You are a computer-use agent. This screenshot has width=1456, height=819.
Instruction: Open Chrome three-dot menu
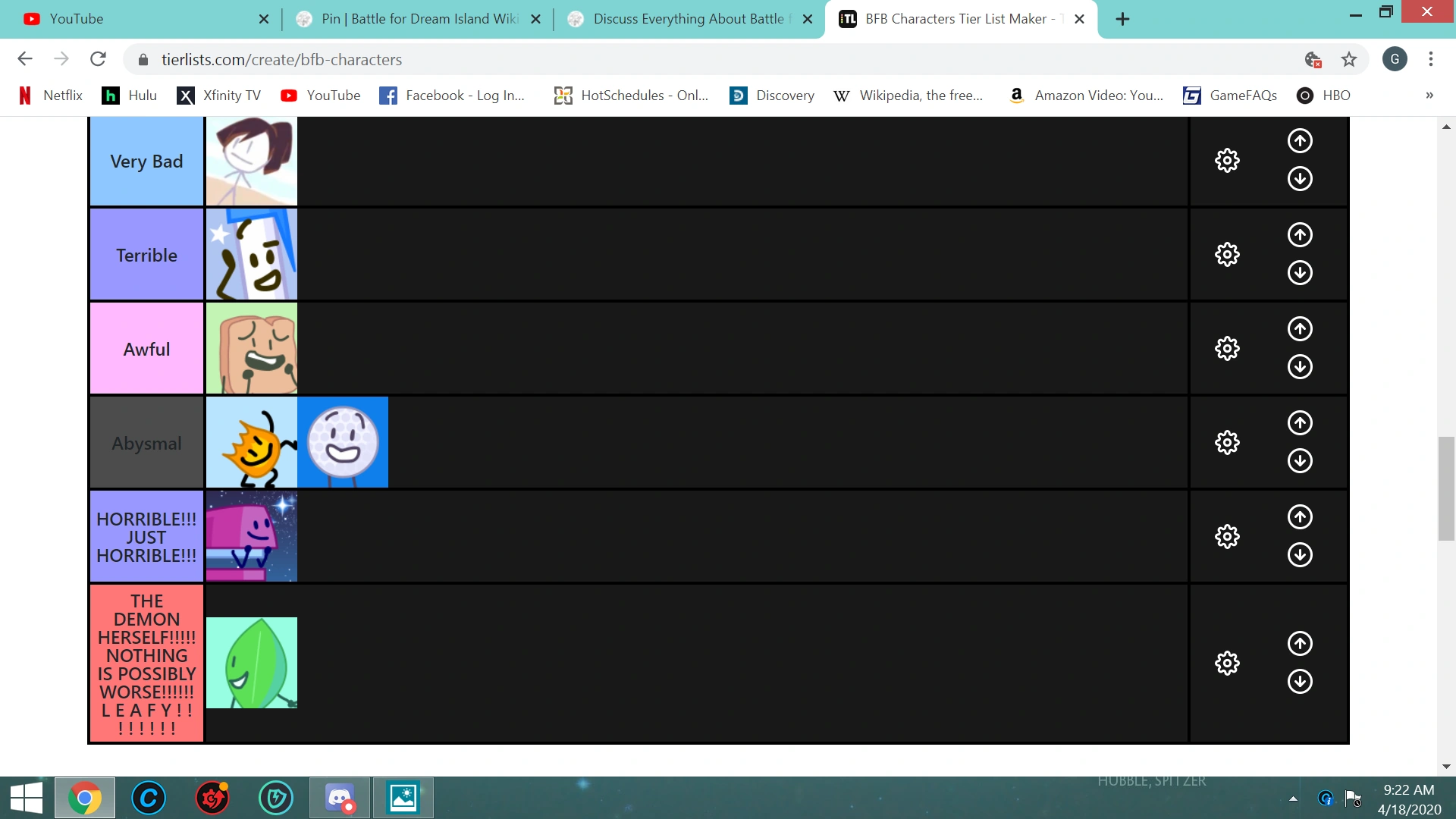1431,59
